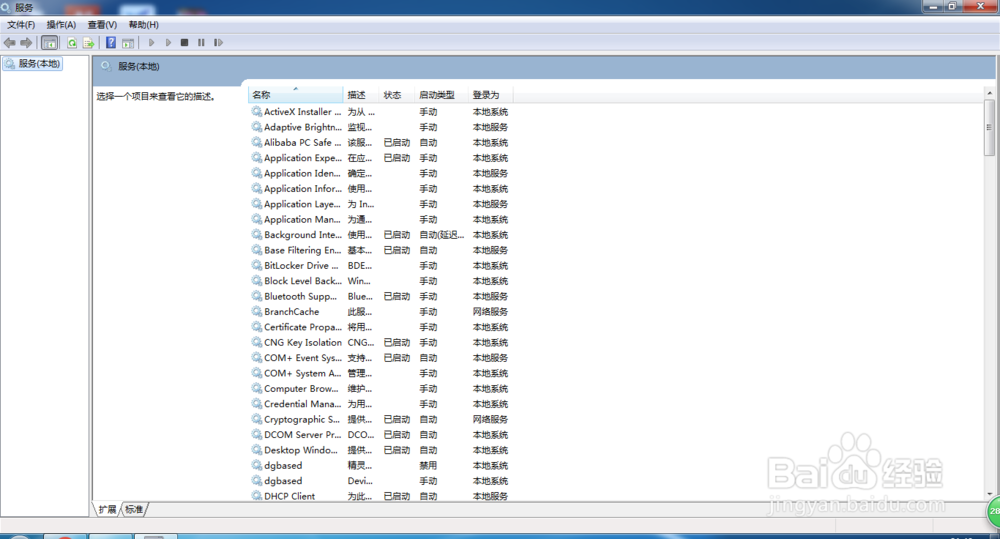
Task: Select the Desktop Windo... service name
Action: click(x=301, y=450)
